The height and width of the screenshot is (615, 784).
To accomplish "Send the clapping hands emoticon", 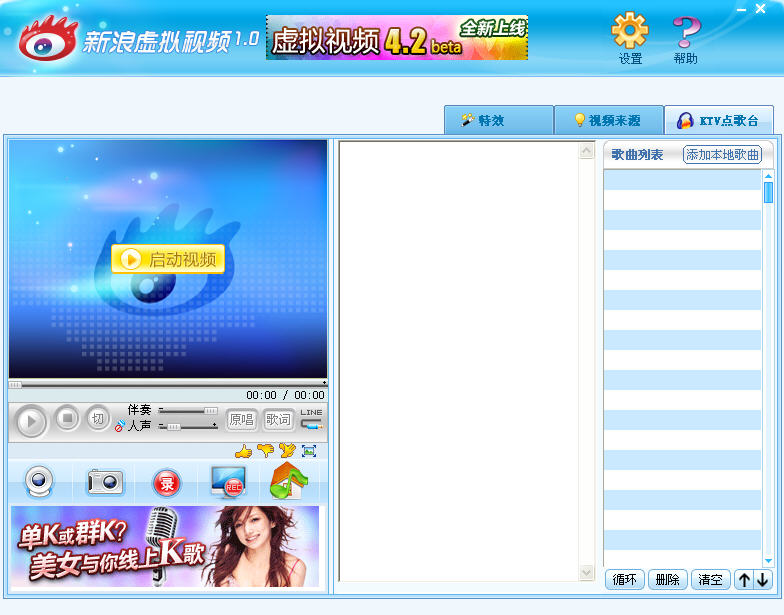I will tap(287, 451).
